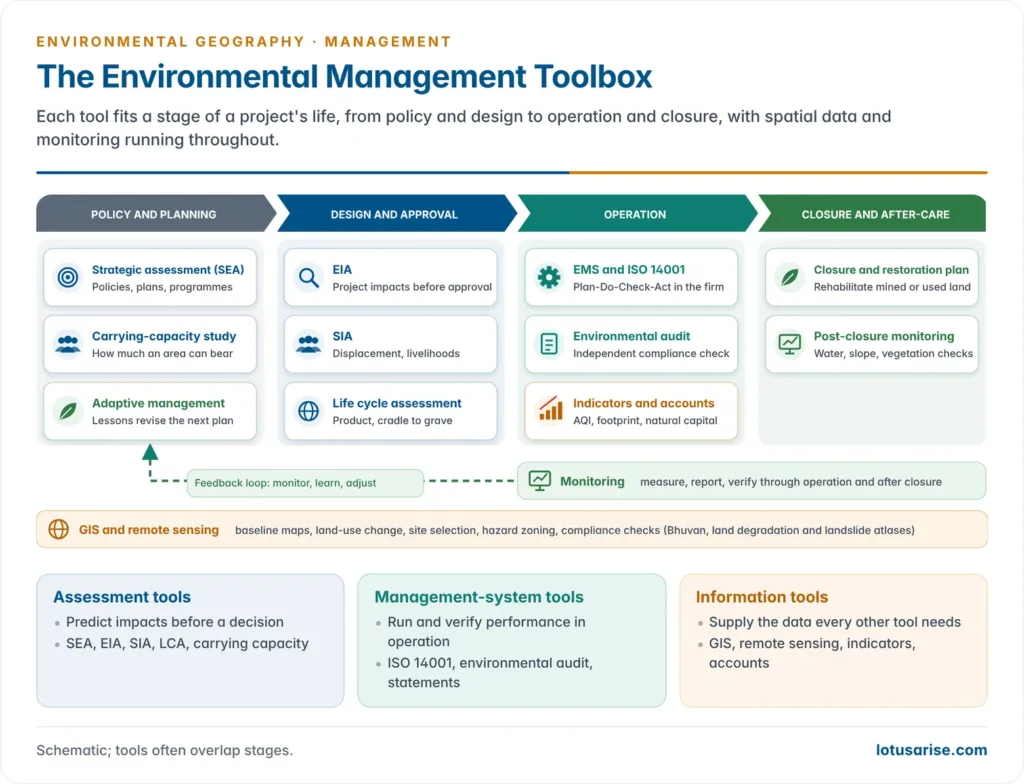Click the EIA card title

(x=342, y=270)
